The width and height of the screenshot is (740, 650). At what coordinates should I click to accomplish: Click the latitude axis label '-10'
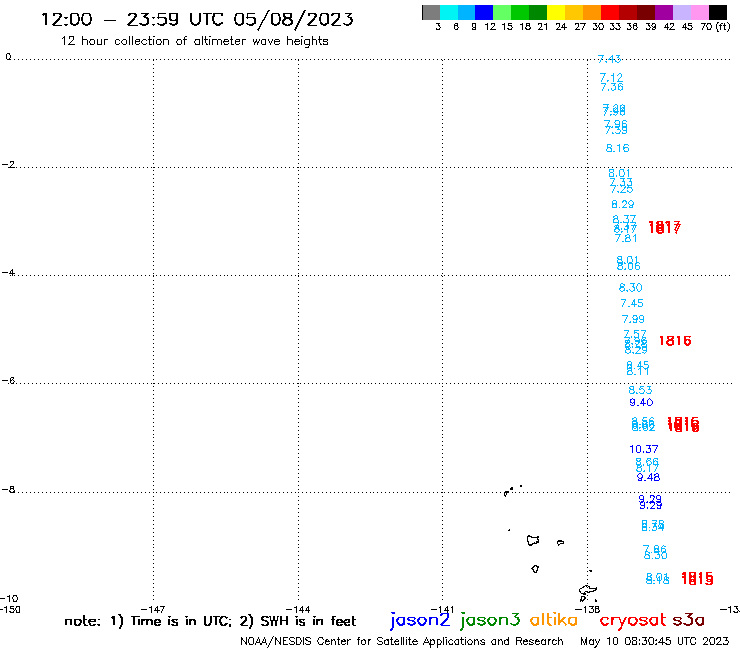coord(9,599)
